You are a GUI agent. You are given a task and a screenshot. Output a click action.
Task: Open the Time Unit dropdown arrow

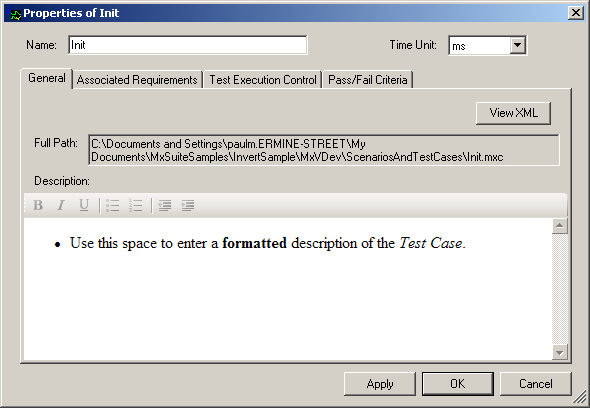coord(518,45)
